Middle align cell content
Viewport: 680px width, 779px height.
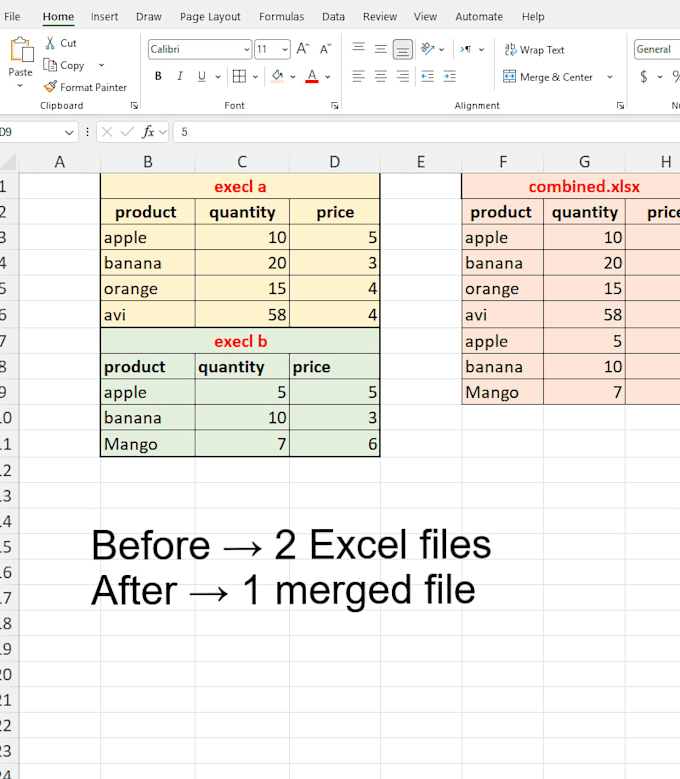[x=380, y=49]
